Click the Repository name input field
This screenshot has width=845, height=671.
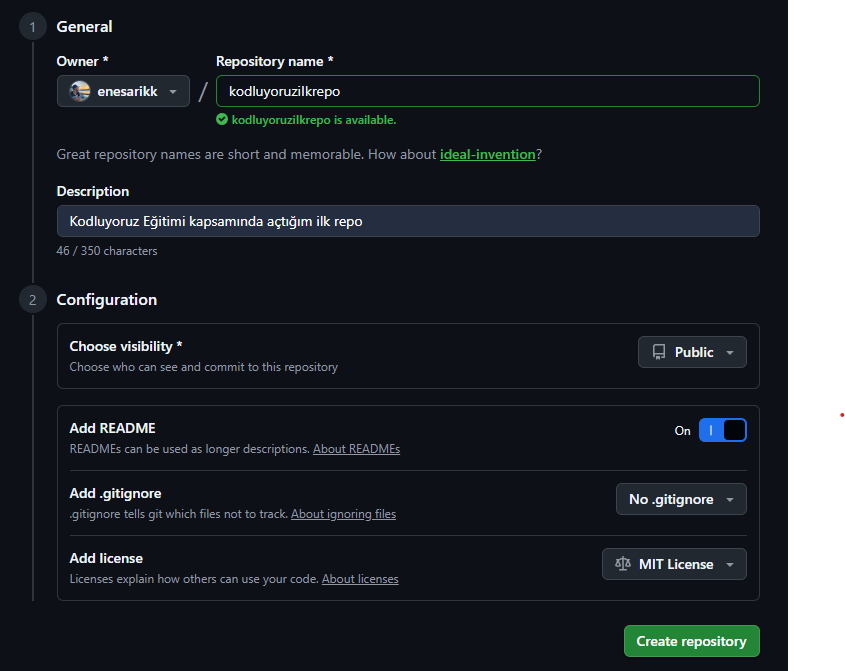tap(488, 91)
